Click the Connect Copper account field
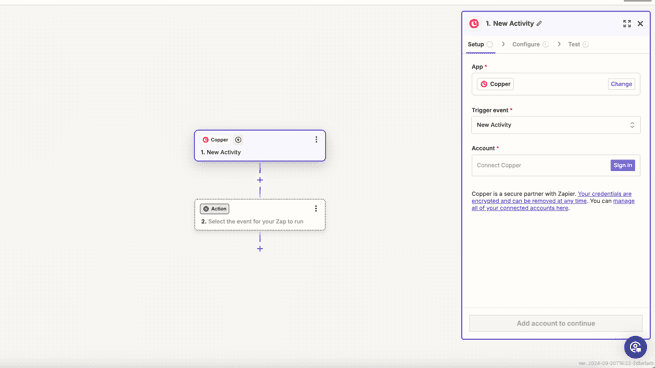655x368 pixels. coord(556,165)
